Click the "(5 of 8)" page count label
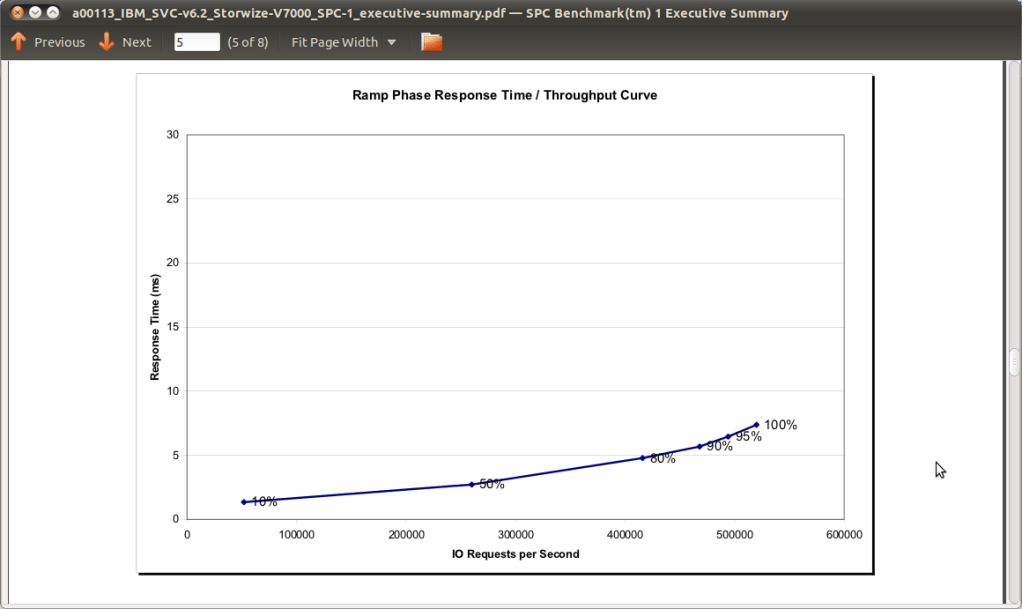Screen dimensions: 1022x609 pos(248,42)
